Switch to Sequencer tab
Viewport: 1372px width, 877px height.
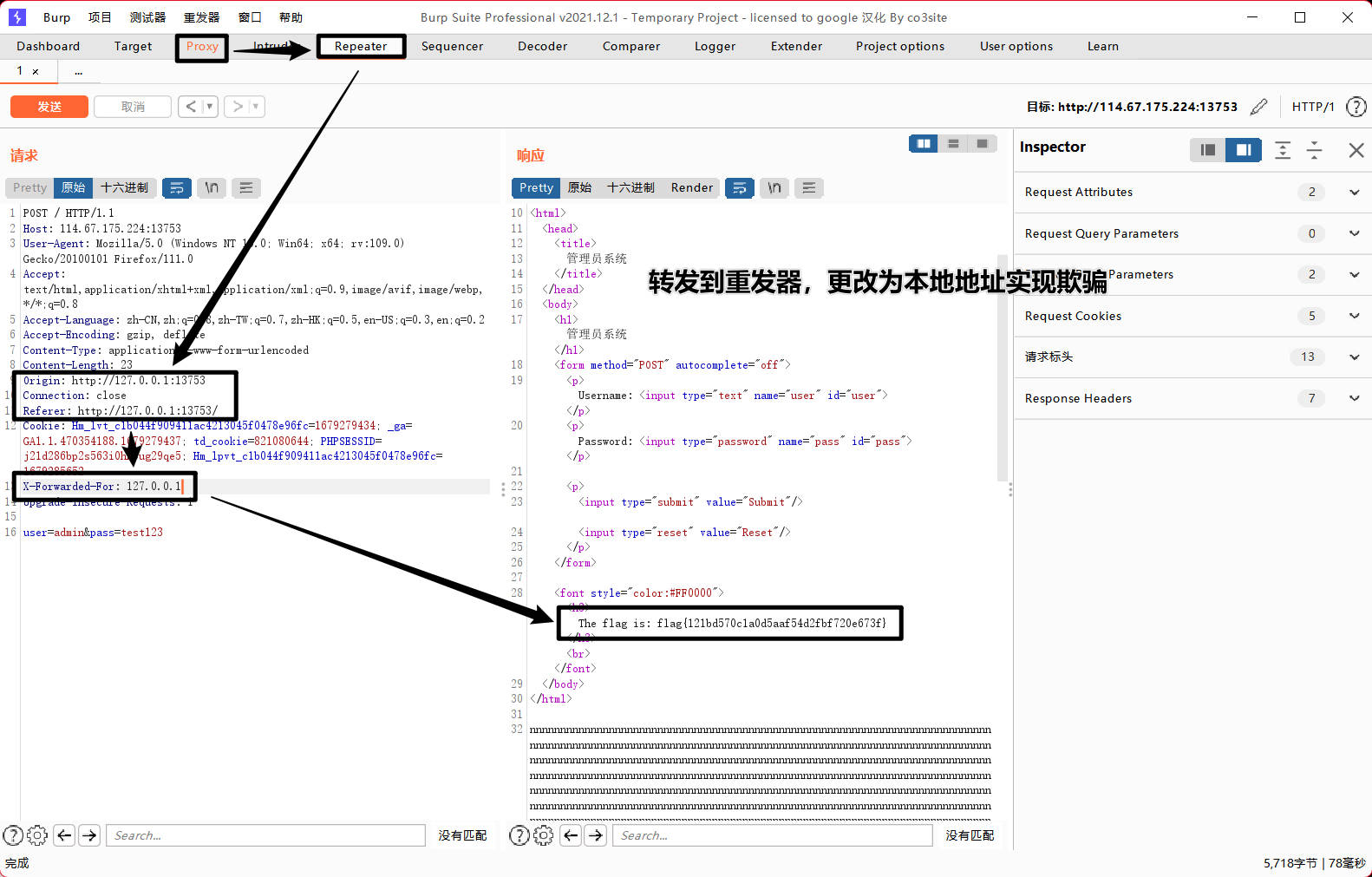pos(452,46)
